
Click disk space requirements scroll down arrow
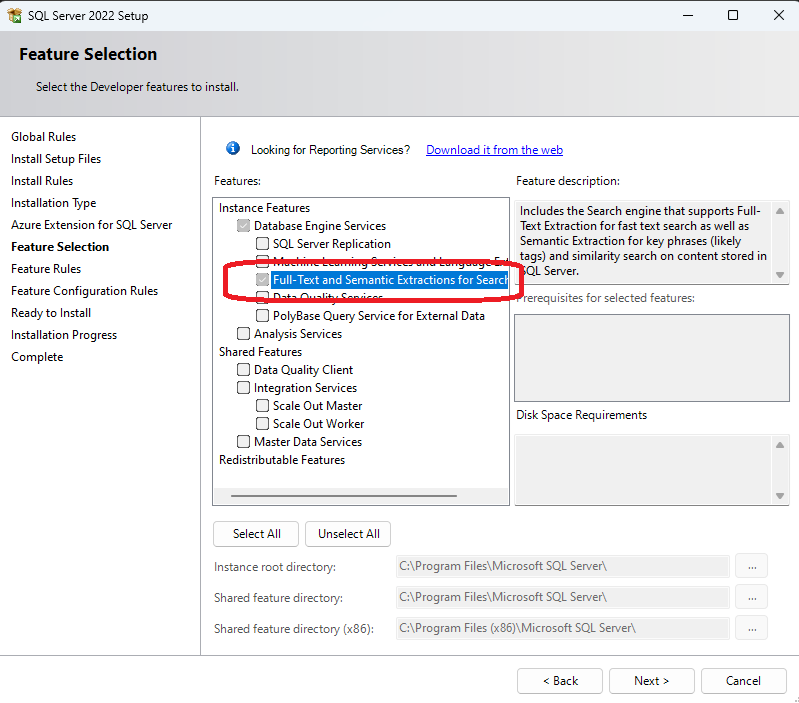(x=780, y=496)
